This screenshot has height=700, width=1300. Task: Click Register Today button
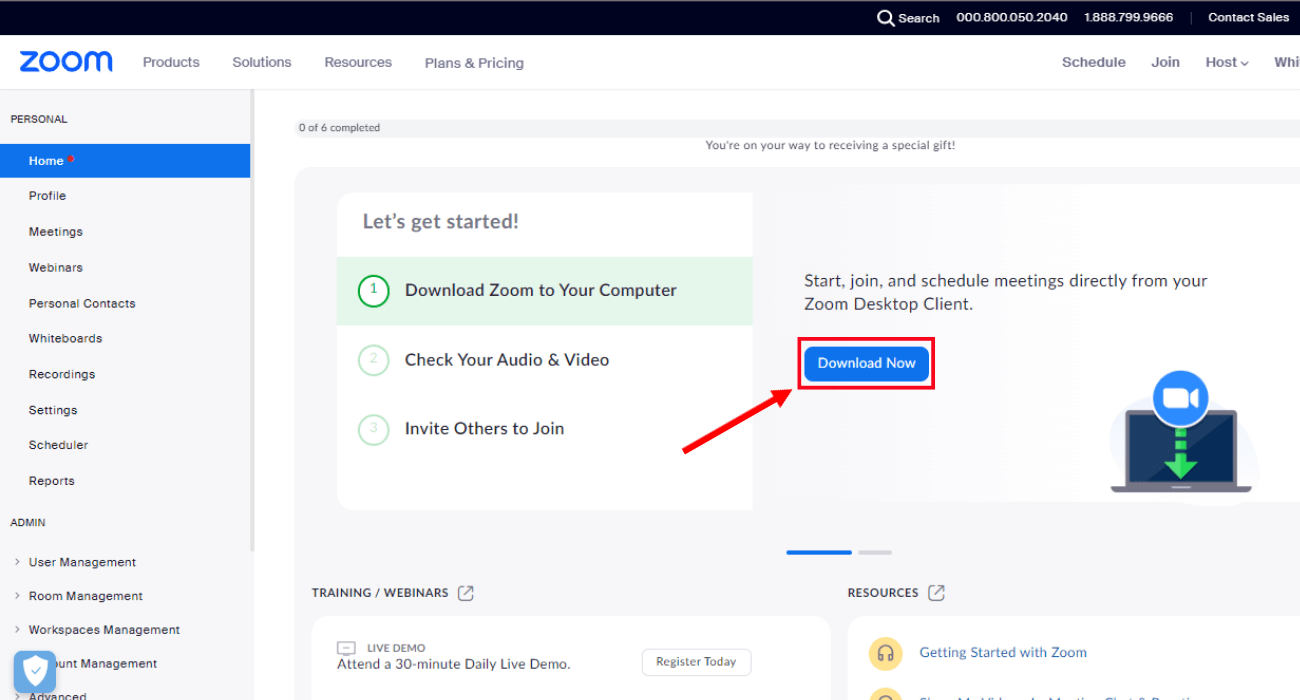coord(696,662)
